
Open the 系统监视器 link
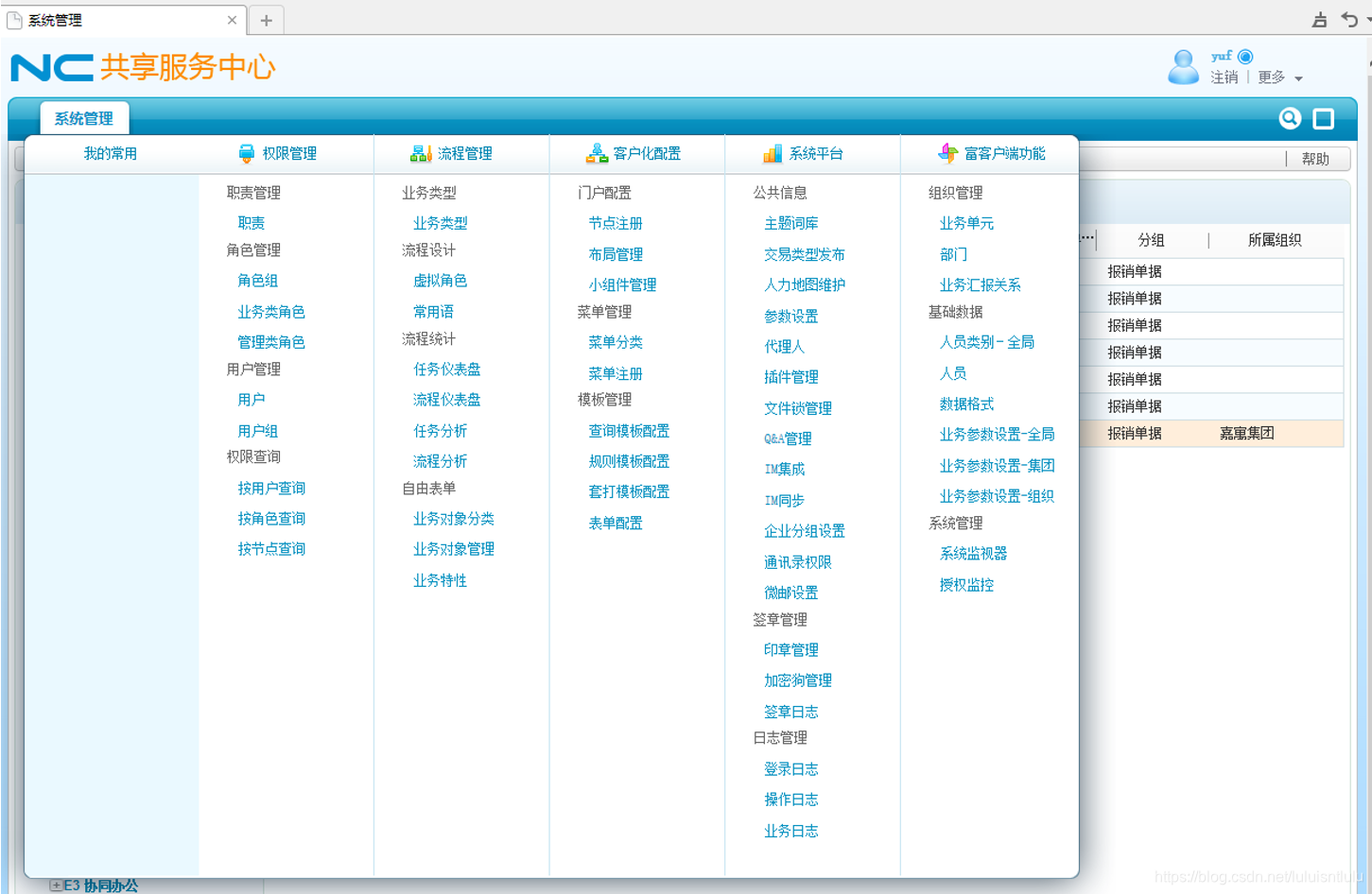[x=973, y=553]
